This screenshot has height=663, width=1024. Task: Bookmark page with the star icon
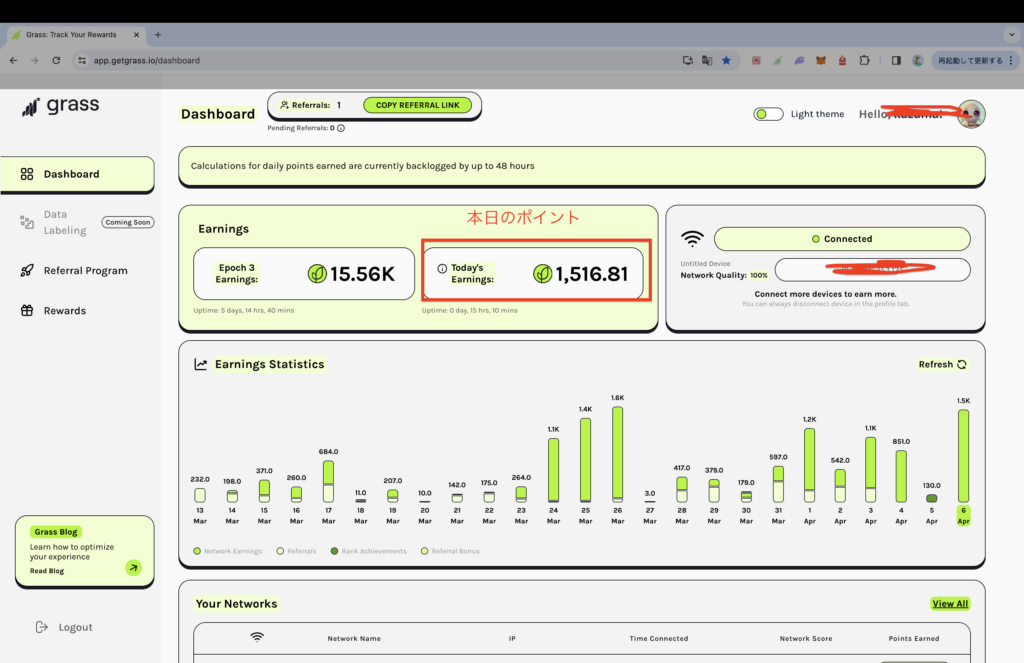coord(726,60)
